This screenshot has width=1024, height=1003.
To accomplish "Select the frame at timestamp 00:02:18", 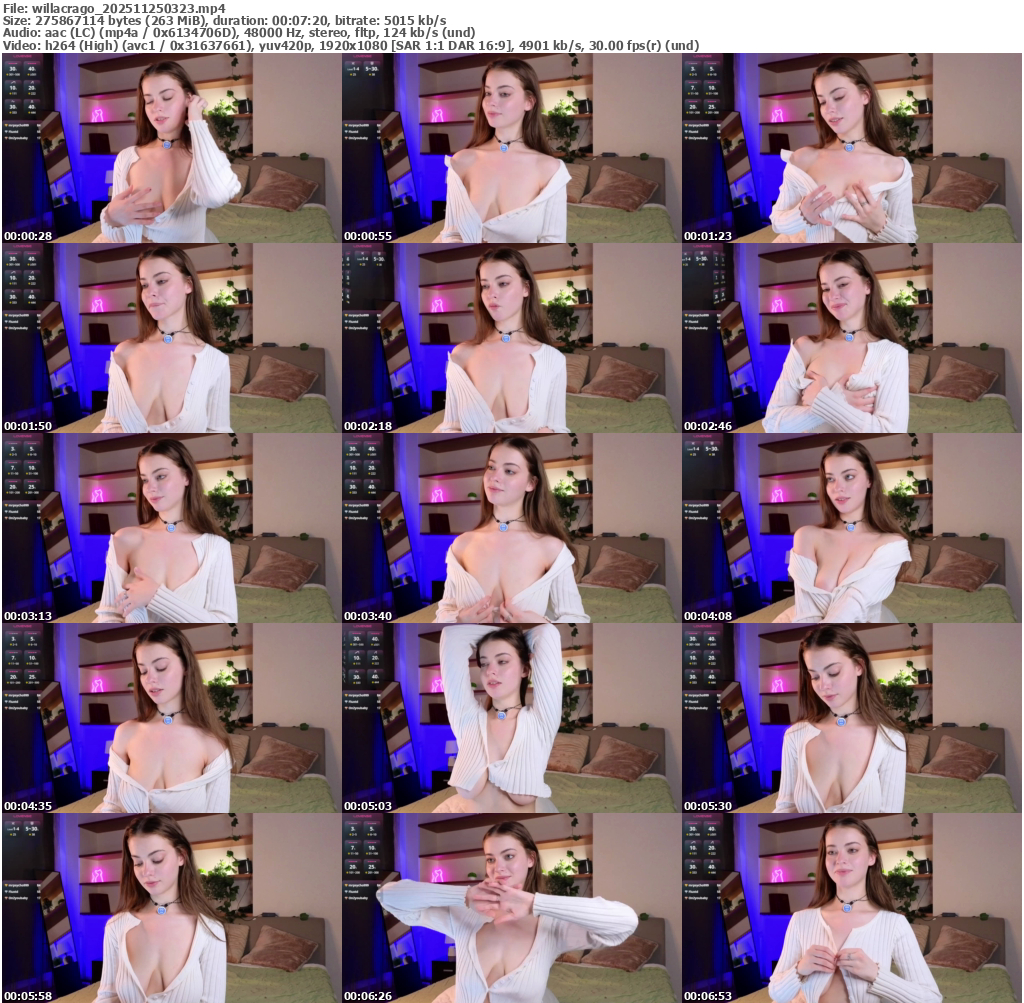I will tap(511, 338).
